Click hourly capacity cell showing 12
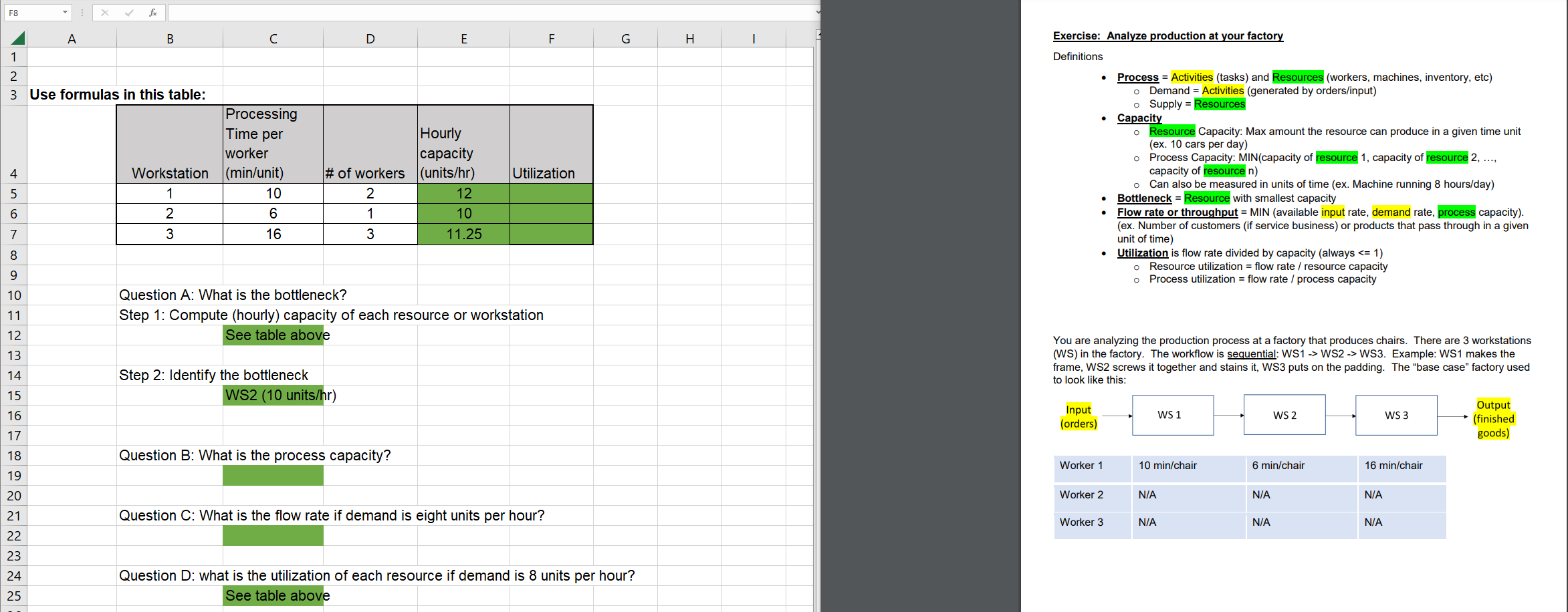 click(464, 193)
